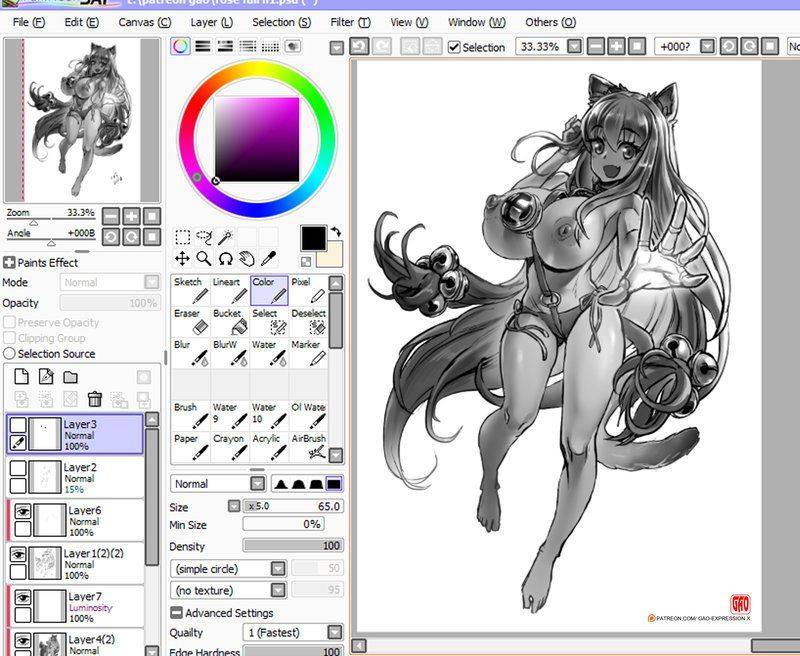Select the Color brush tool
The image size is (800, 656).
click(269, 290)
